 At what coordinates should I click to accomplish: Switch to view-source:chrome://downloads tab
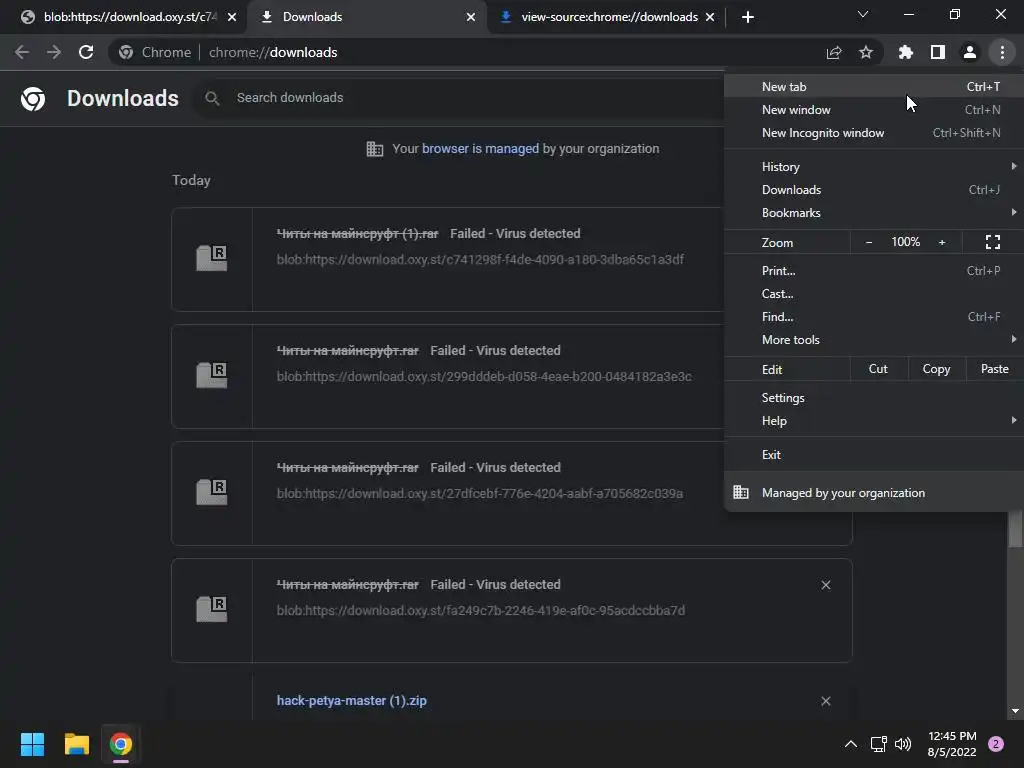(x=606, y=17)
